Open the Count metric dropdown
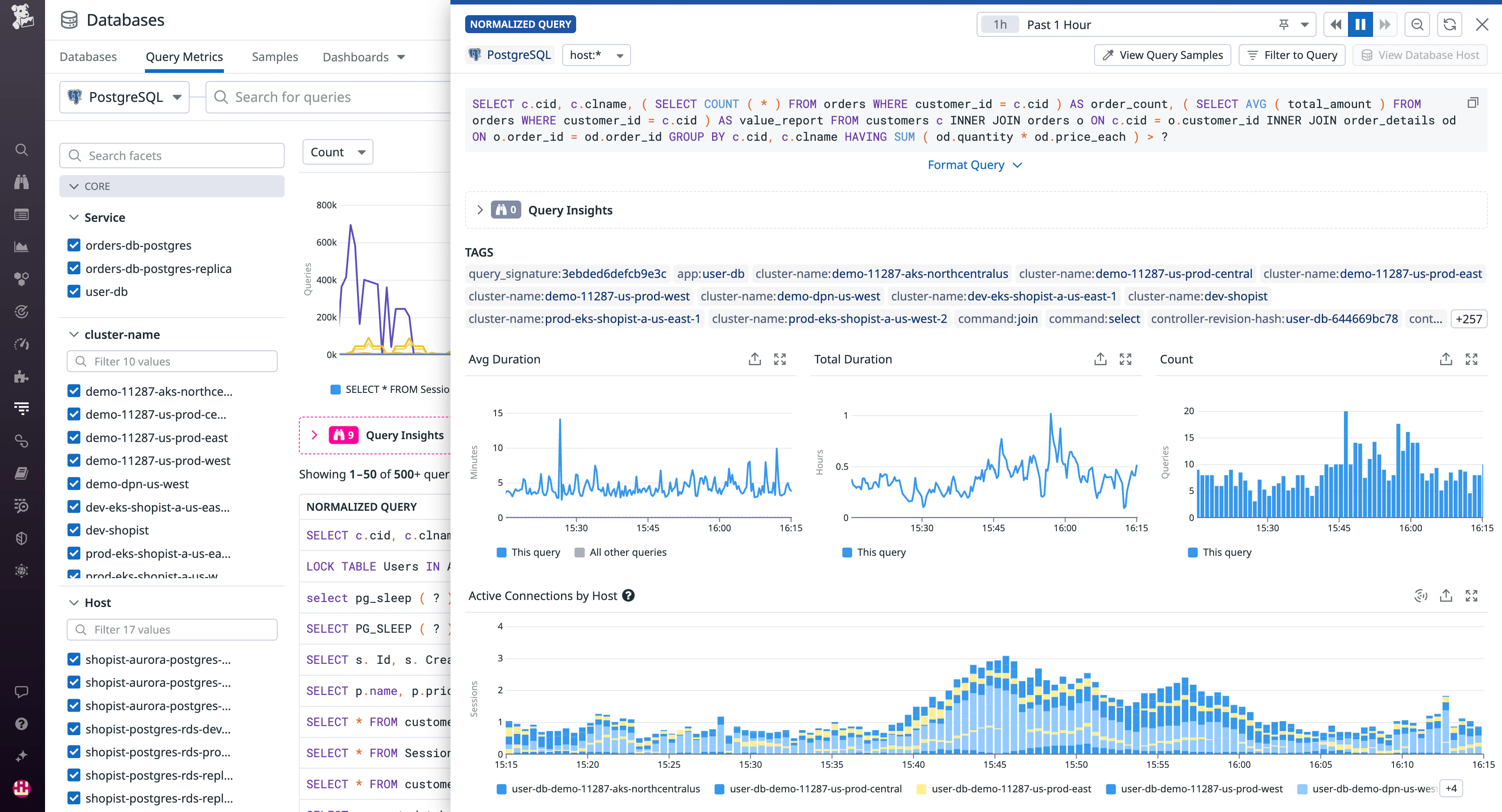 coord(337,152)
